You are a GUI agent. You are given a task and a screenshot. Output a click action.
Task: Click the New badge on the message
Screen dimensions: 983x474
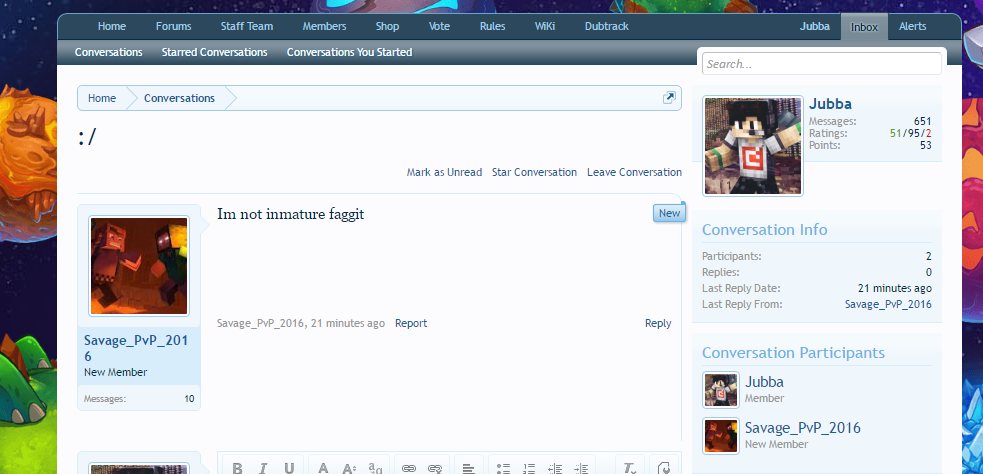pos(669,213)
